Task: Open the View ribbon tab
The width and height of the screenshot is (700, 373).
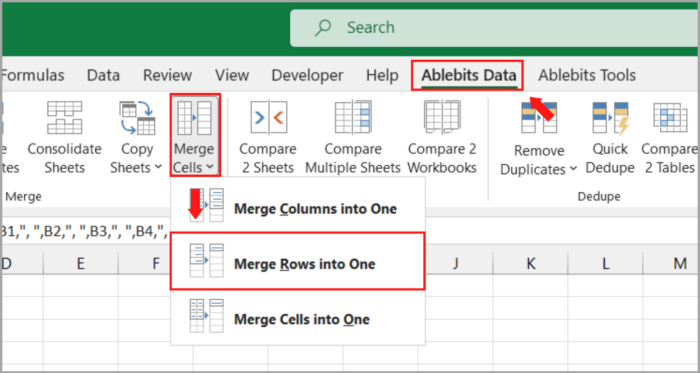Action: (232, 75)
